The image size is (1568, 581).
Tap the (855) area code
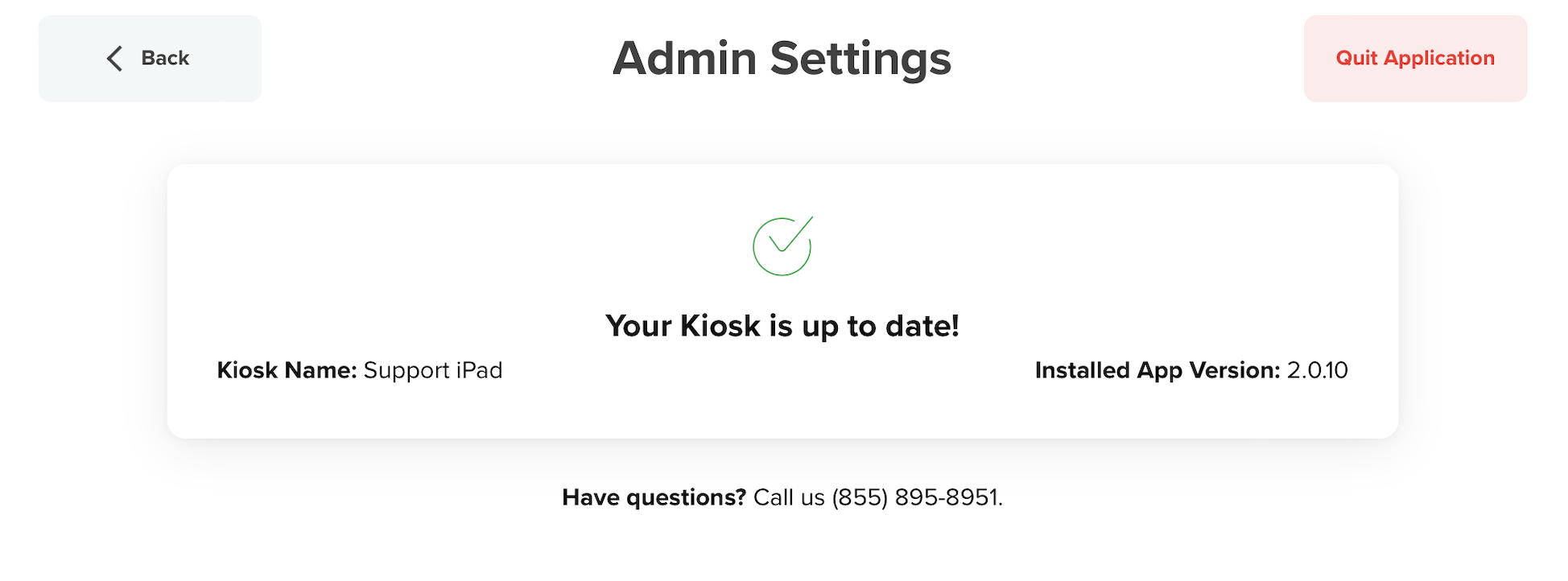coord(860,497)
